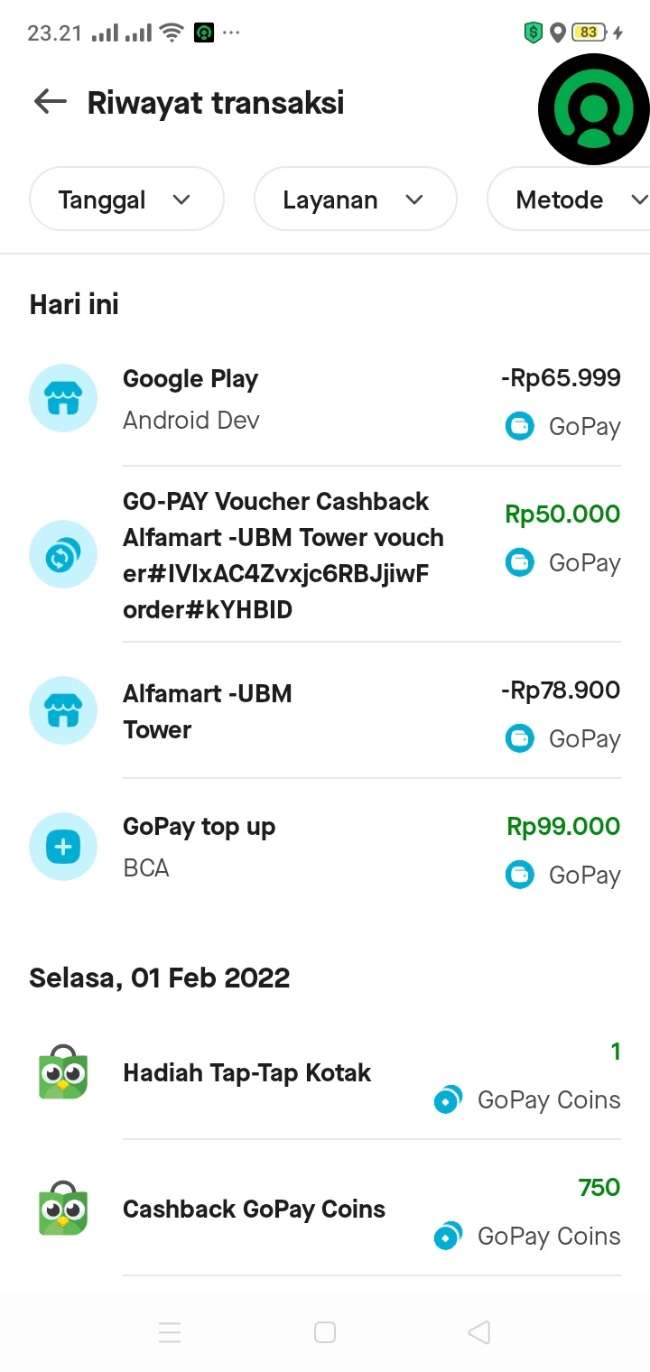Tap Hadiah Tap-Tap Kotak Tokopedia icon
650x1372 pixels.
click(x=63, y=1073)
